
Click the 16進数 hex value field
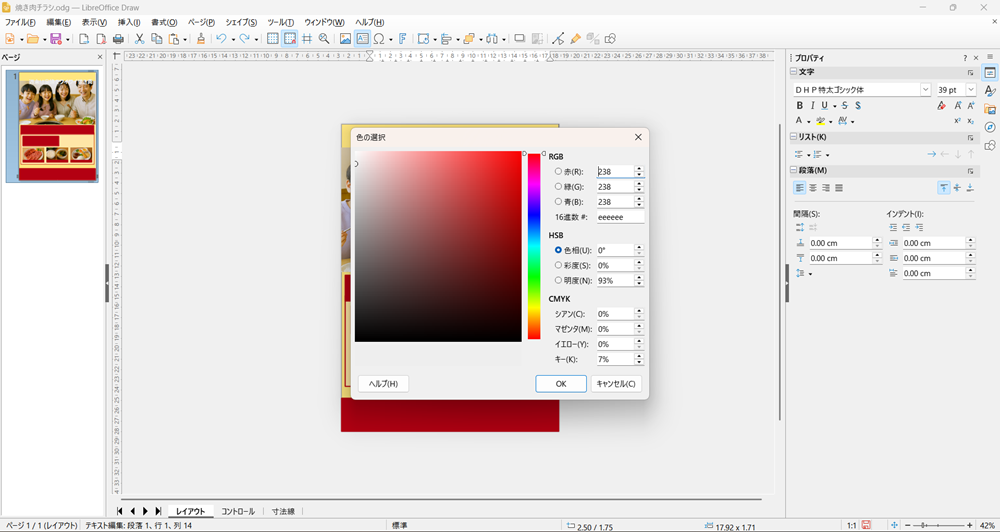click(621, 217)
